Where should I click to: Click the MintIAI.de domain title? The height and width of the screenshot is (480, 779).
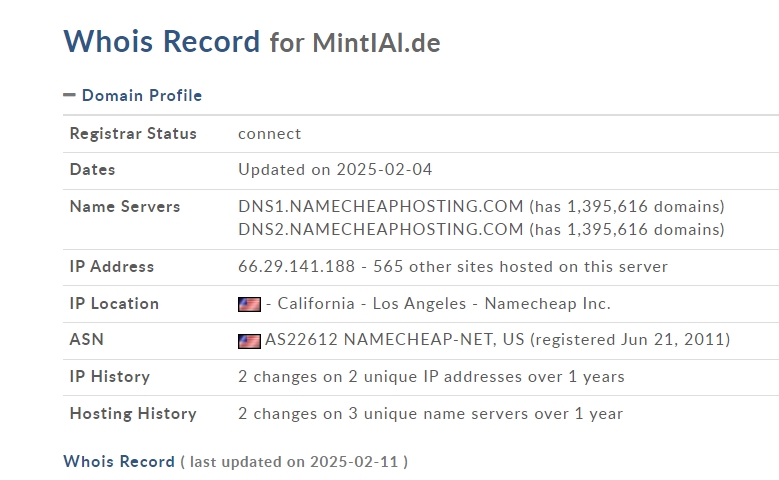coord(376,43)
